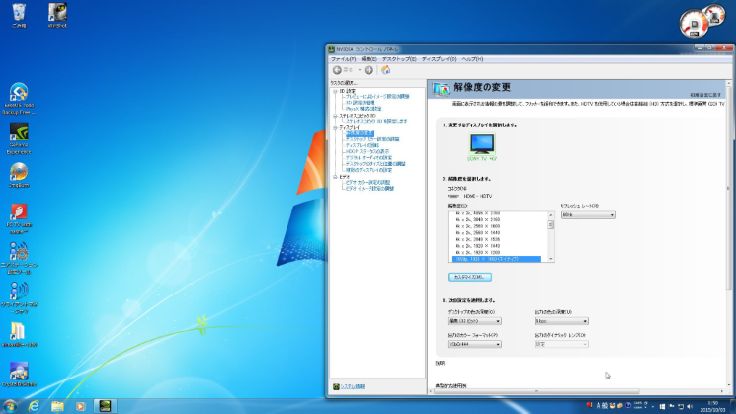736x414 pixels.
Task: Open the output color depth dropdown
Action: 561,321
